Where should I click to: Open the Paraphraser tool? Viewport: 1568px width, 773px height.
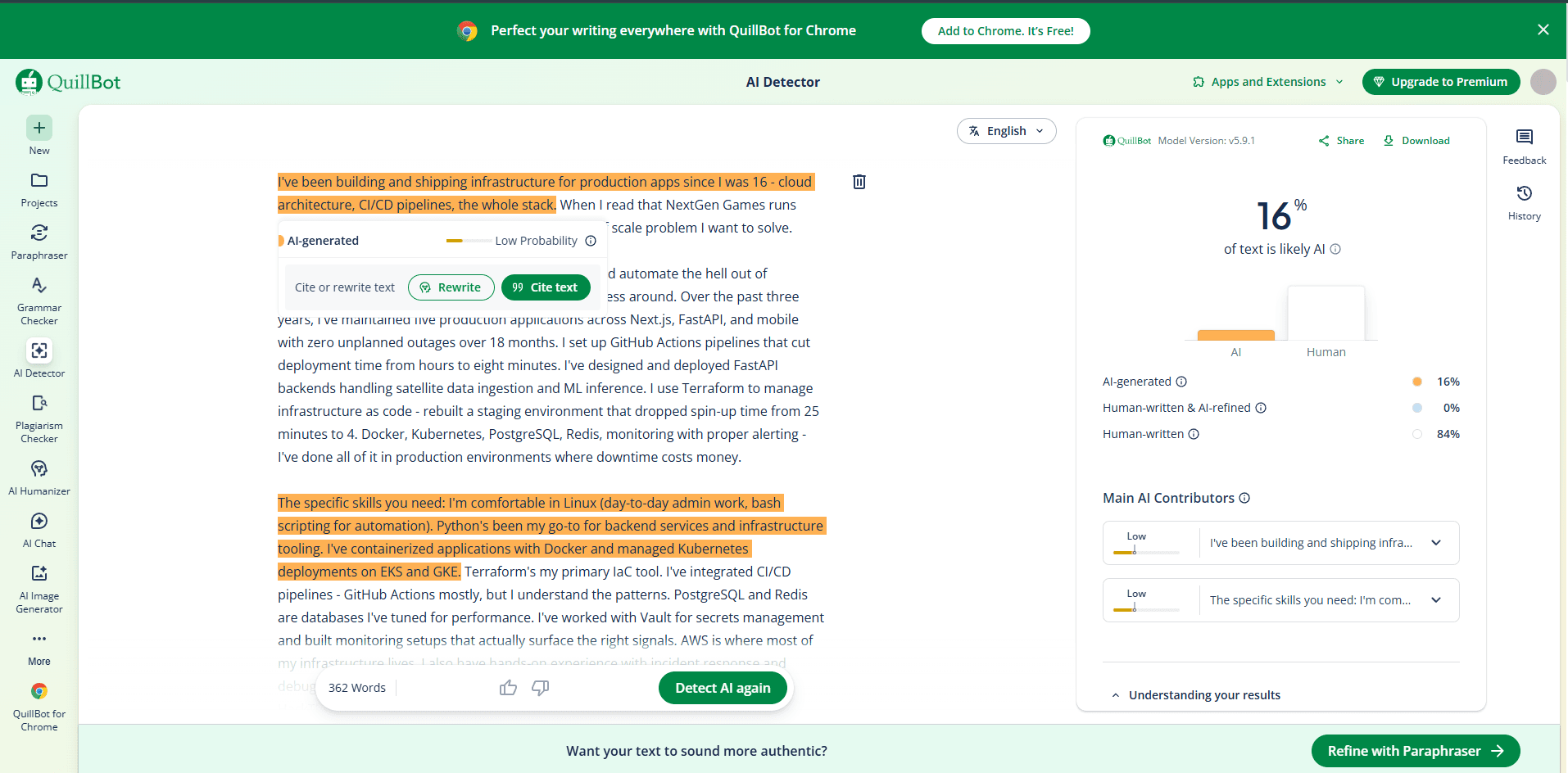(39, 240)
